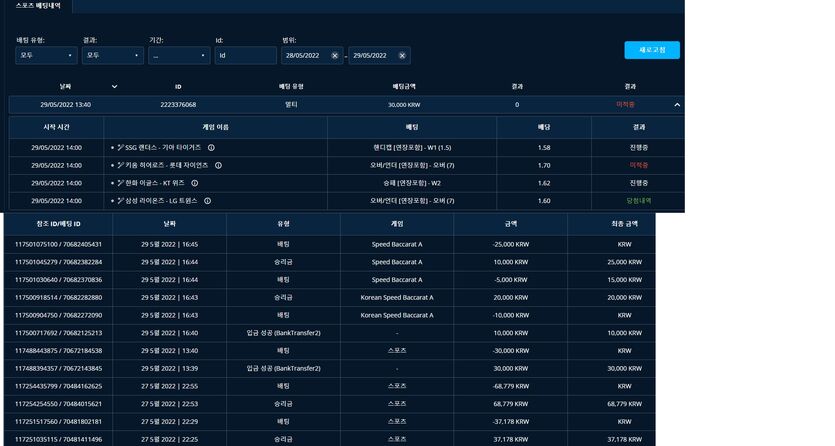
Task: Click the 승패 [연장포함] - W2 bet
Action: click(412, 183)
